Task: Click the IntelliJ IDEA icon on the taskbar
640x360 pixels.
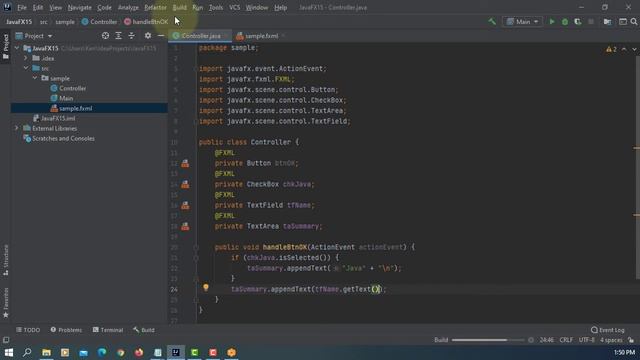Action: (176, 352)
